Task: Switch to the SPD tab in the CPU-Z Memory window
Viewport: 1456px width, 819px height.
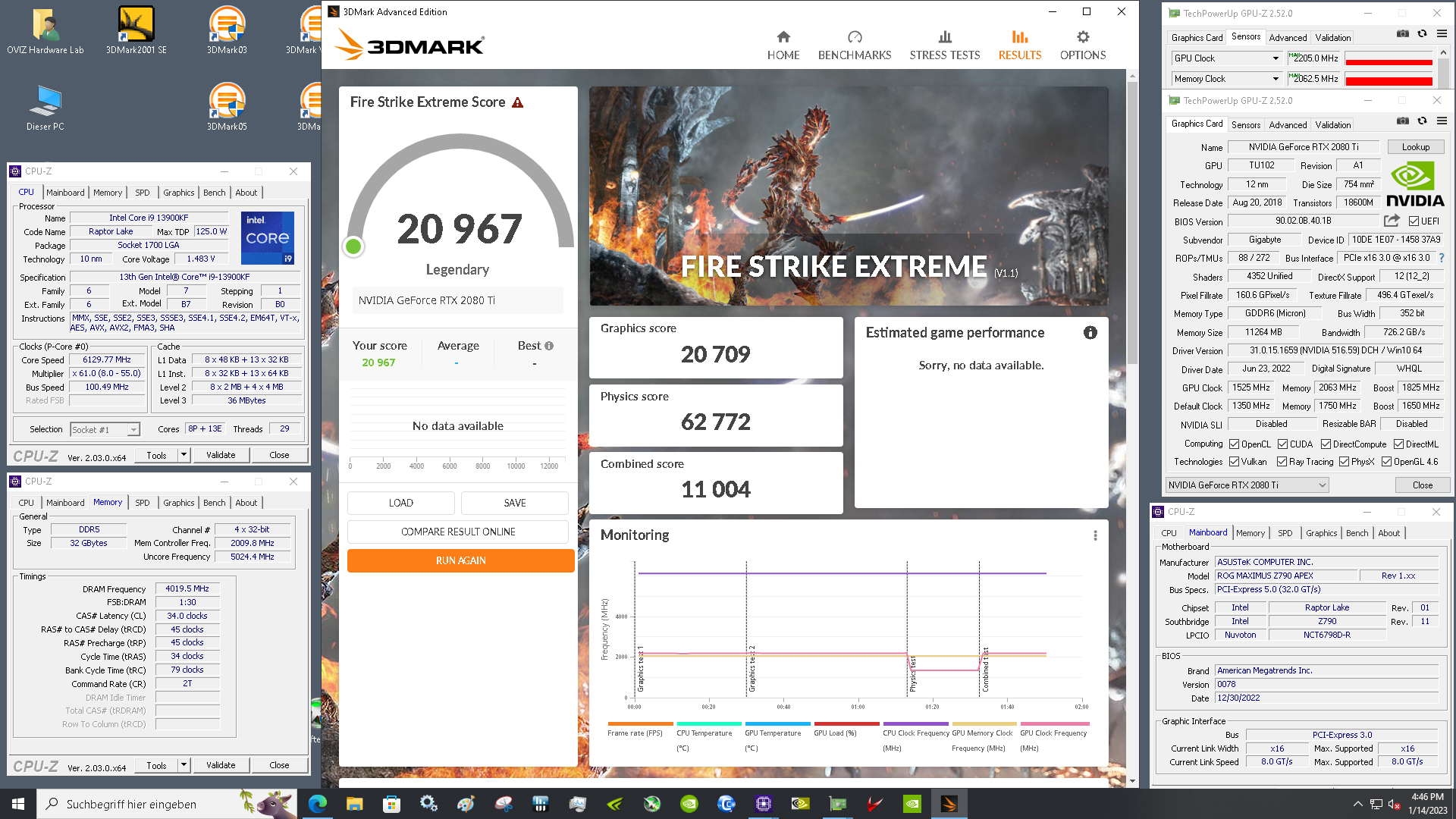Action: pyautogui.click(x=142, y=503)
